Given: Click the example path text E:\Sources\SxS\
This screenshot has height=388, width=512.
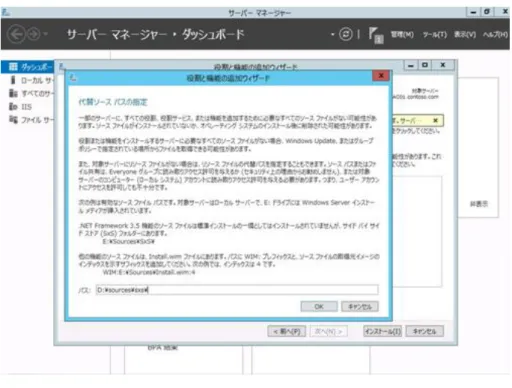Looking at the screenshot, I should coord(129,241).
